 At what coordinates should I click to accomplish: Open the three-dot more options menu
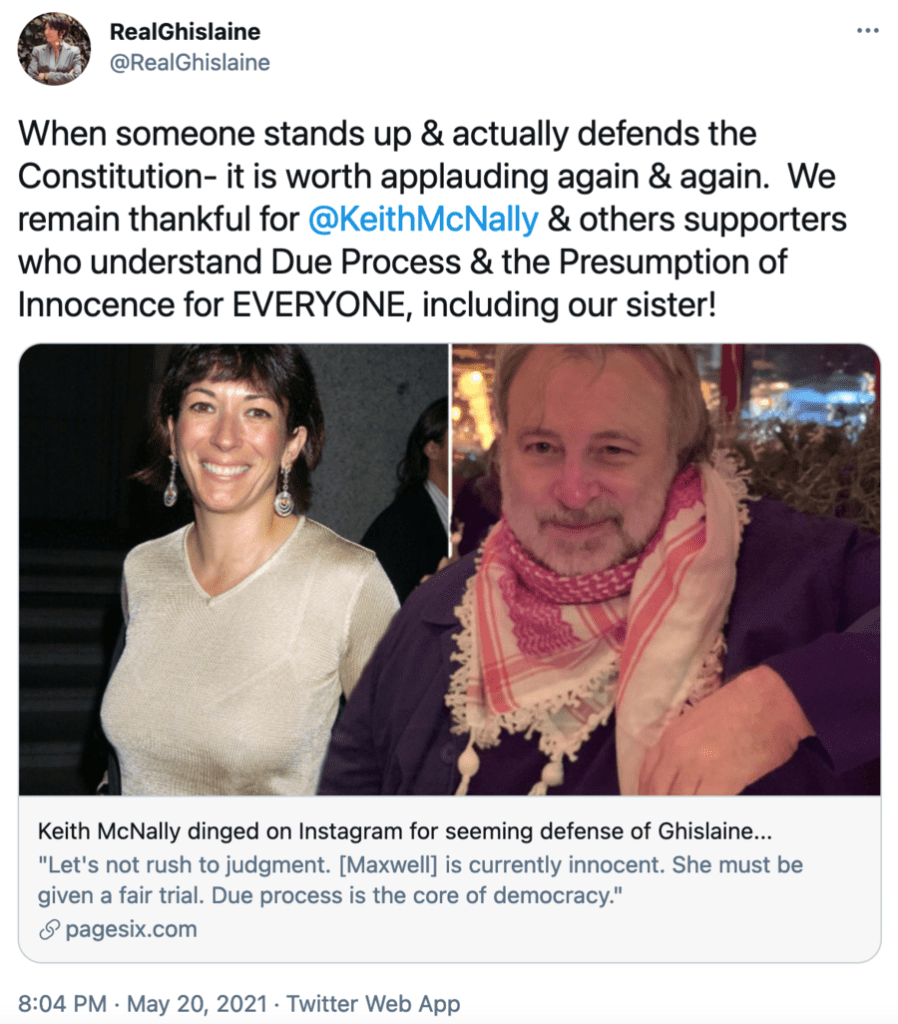[x=866, y=30]
